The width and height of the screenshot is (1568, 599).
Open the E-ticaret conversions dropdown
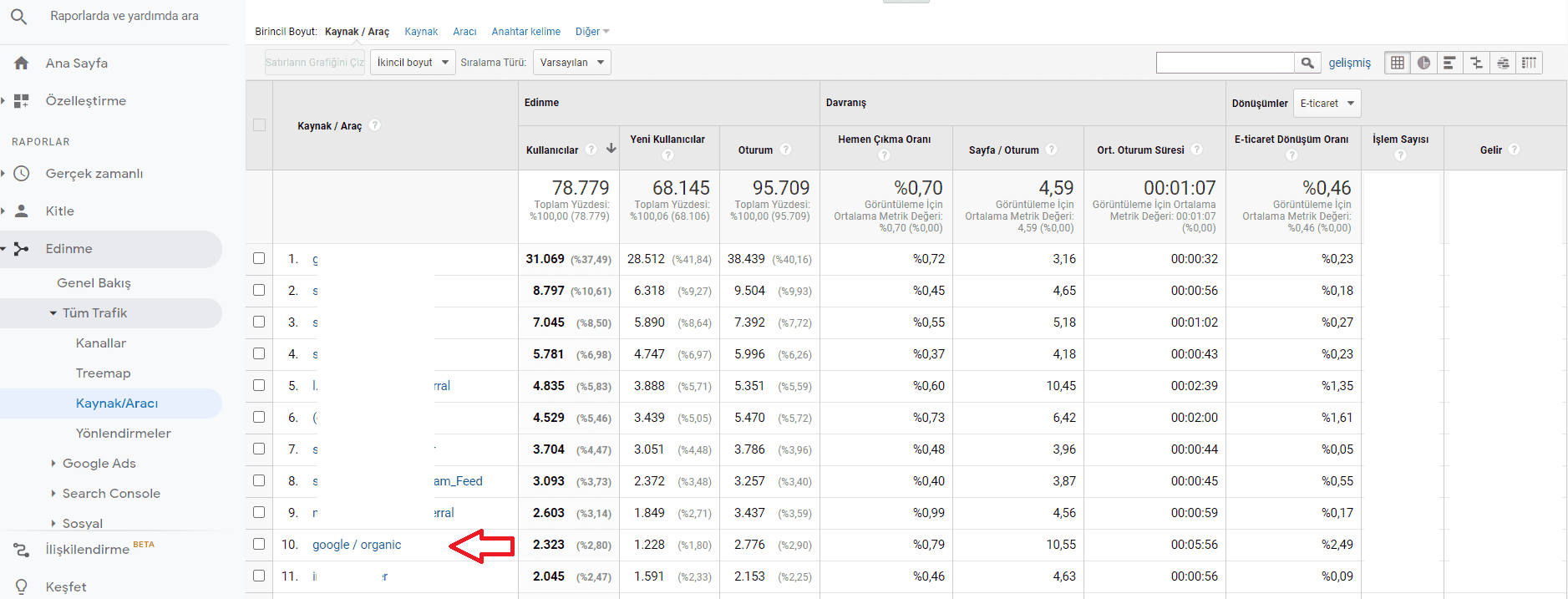click(1327, 104)
